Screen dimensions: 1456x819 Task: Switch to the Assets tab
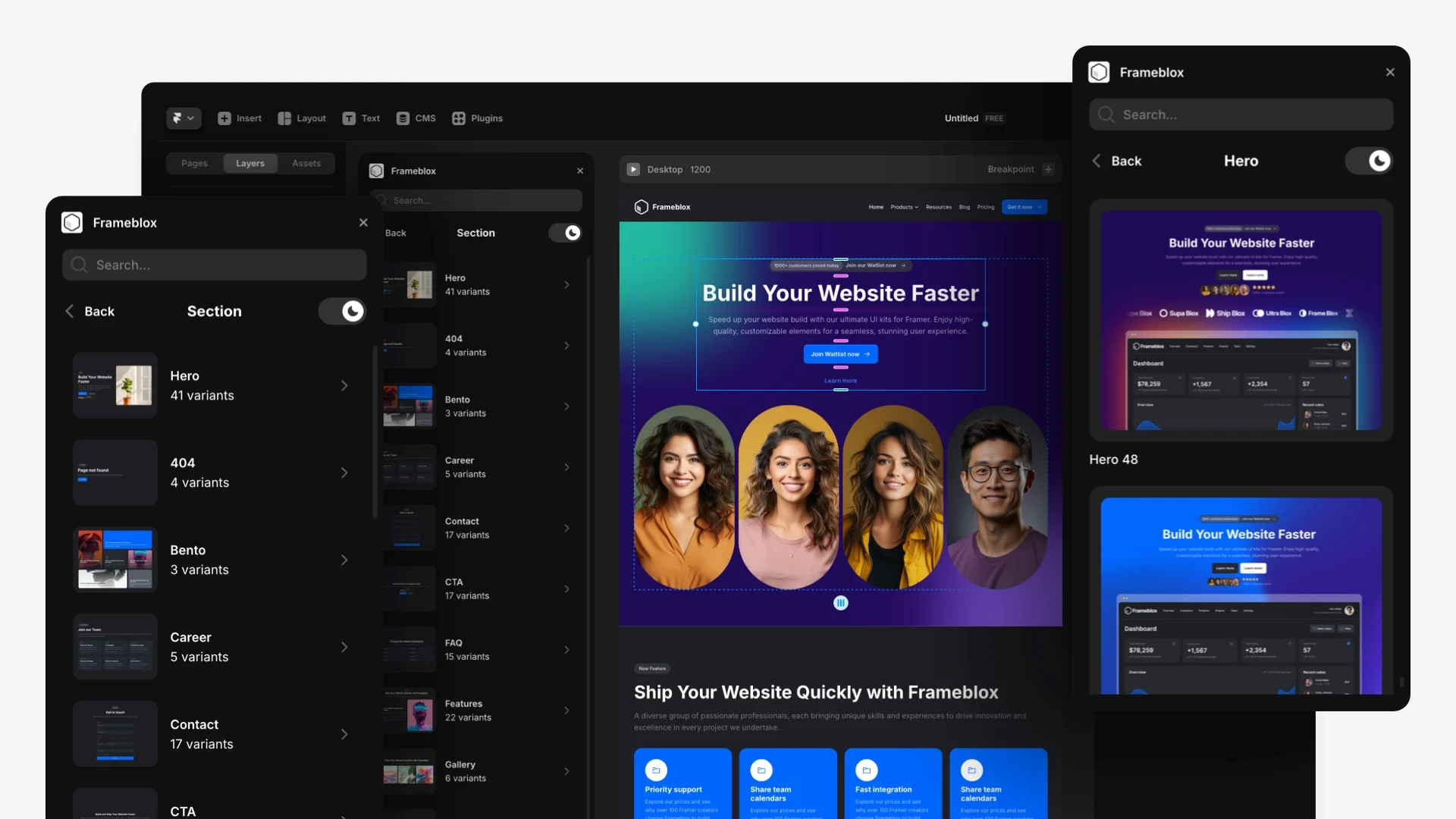coord(306,163)
